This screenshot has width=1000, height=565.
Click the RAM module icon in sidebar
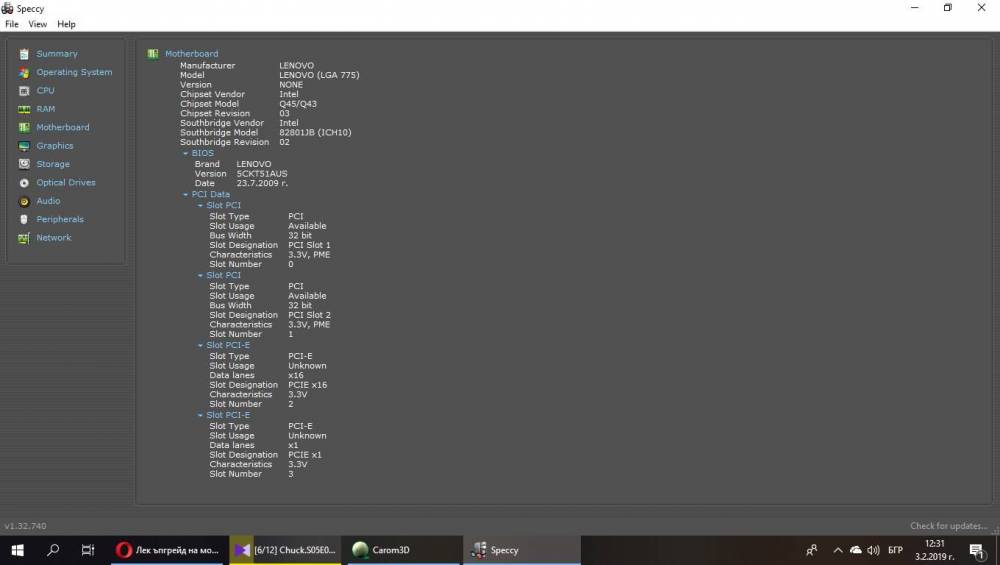(x=24, y=110)
